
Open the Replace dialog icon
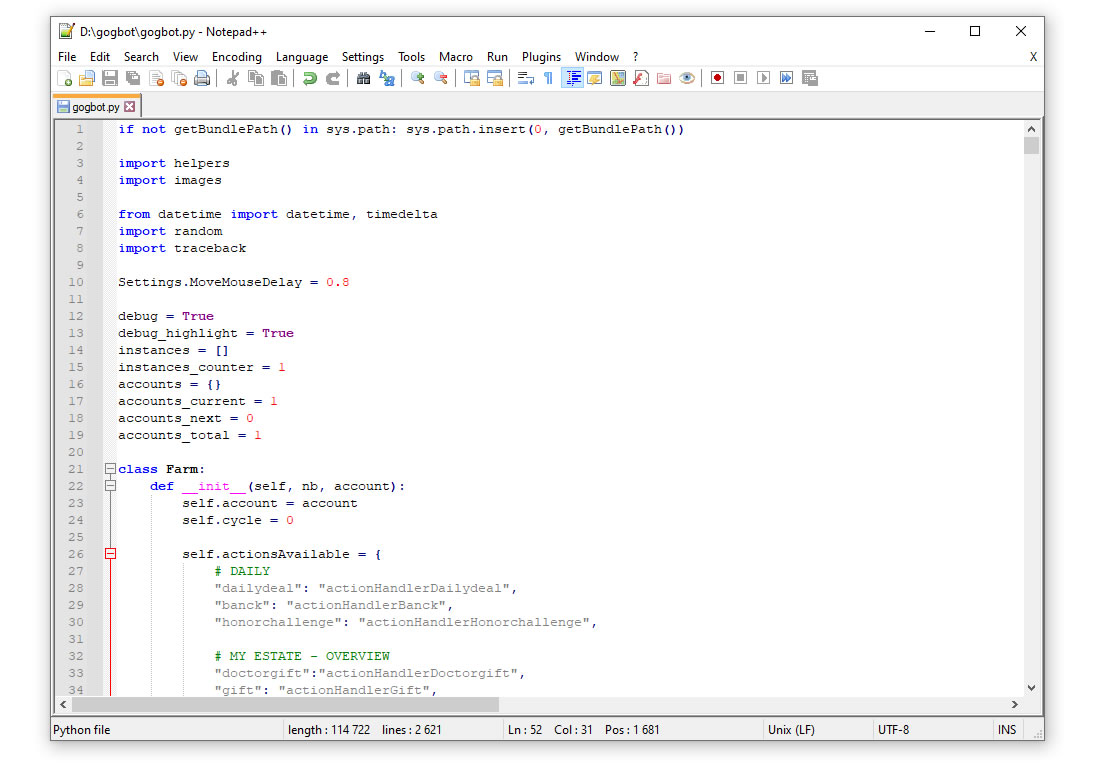click(x=387, y=78)
